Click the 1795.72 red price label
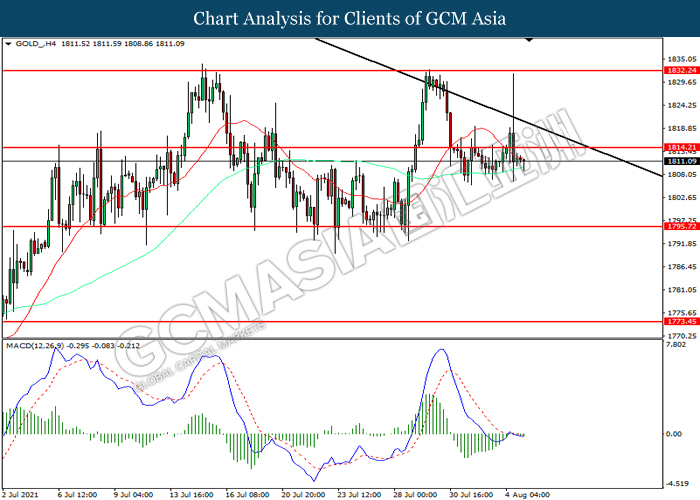Image resolution: width=700 pixels, height=500 pixels. [x=682, y=227]
